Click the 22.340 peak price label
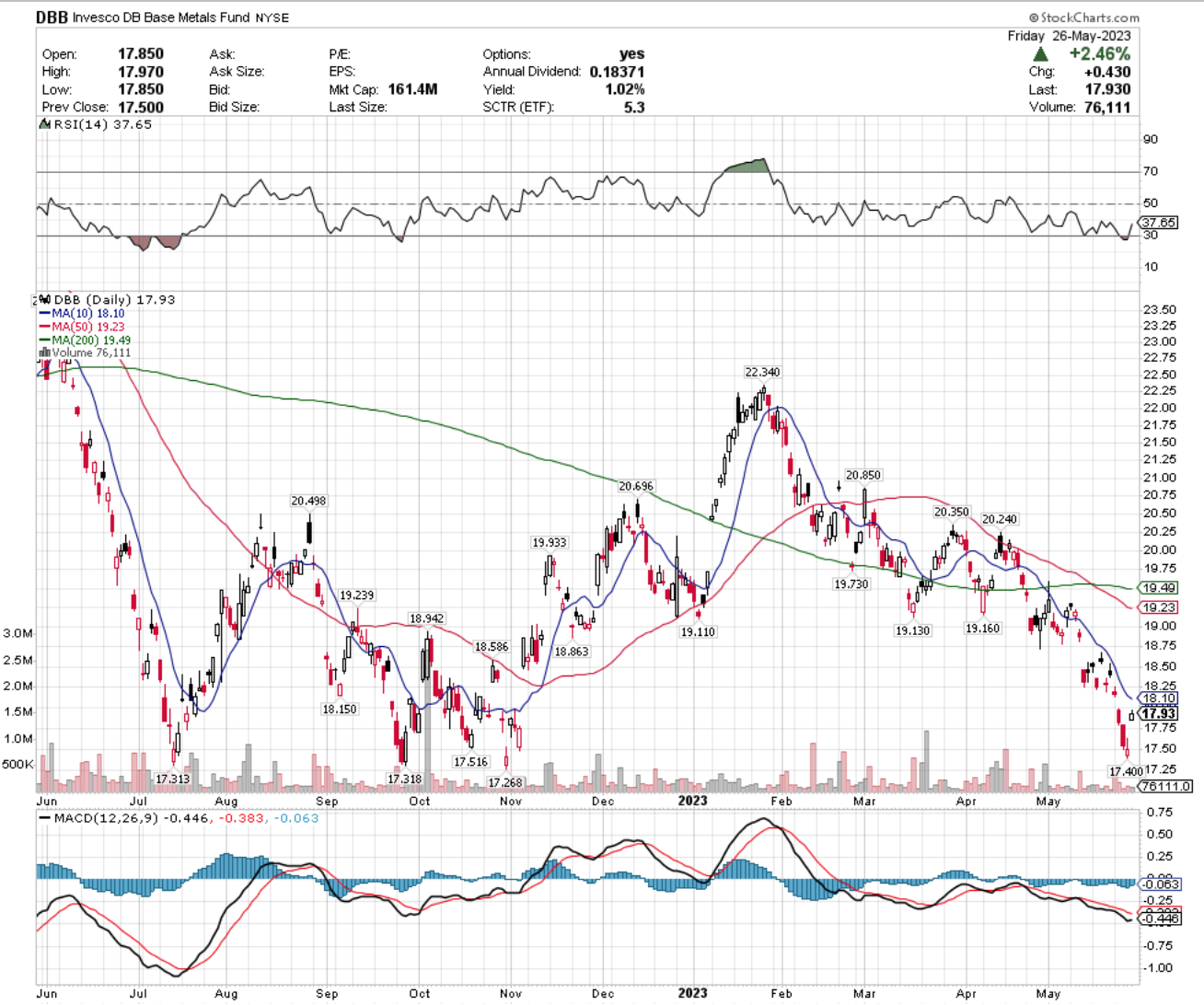Screen dimensions: 1204x1005 (x=762, y=373)
